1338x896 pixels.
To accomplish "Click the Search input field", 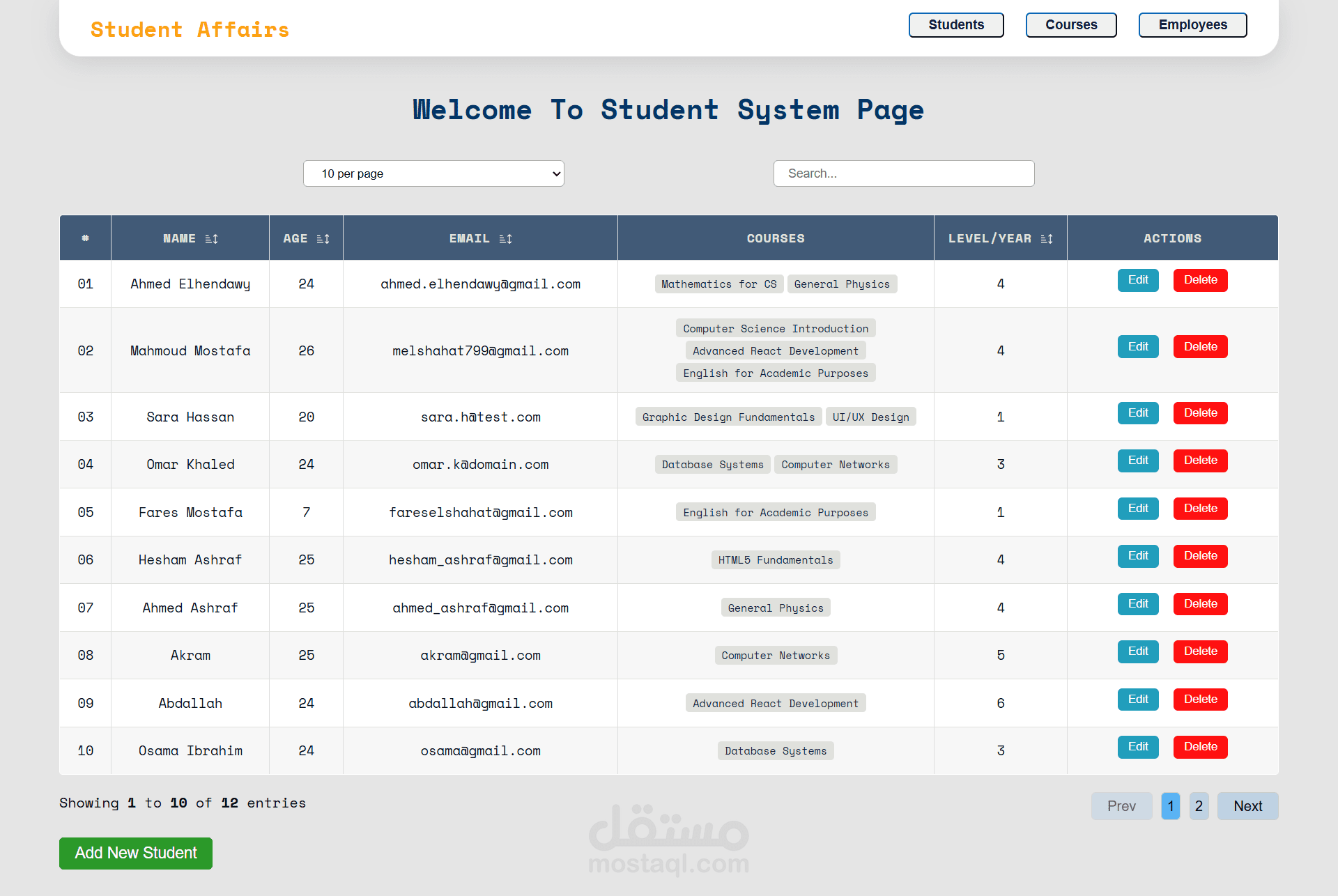I will (903, 173).
